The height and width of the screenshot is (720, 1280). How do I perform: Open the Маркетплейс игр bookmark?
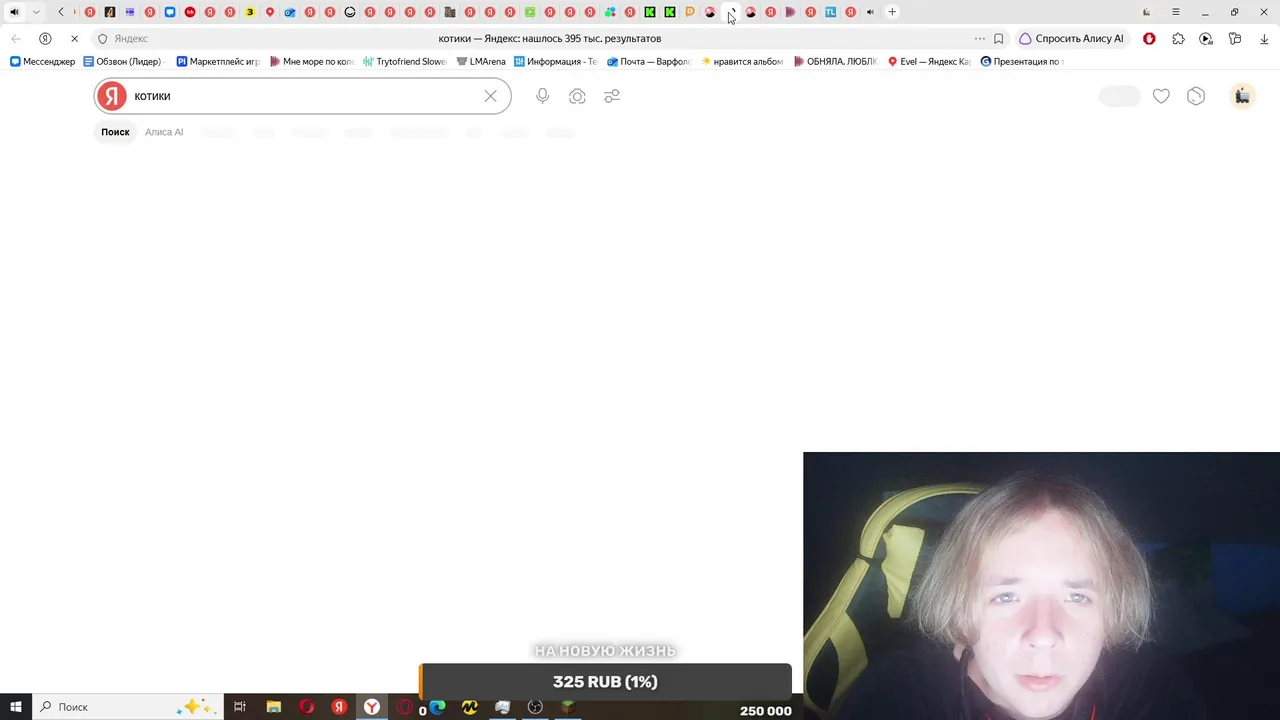click(218, 61)
